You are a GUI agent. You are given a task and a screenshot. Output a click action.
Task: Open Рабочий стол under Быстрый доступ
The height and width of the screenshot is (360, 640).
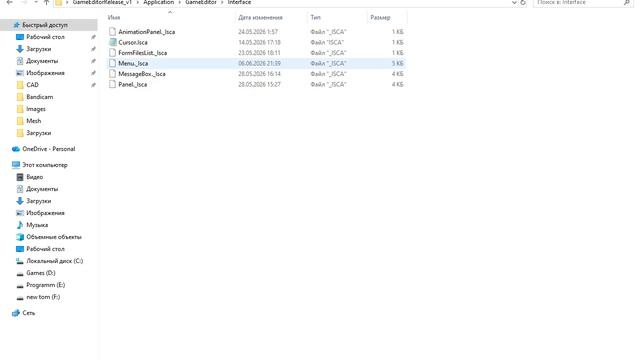pos(45,37)
